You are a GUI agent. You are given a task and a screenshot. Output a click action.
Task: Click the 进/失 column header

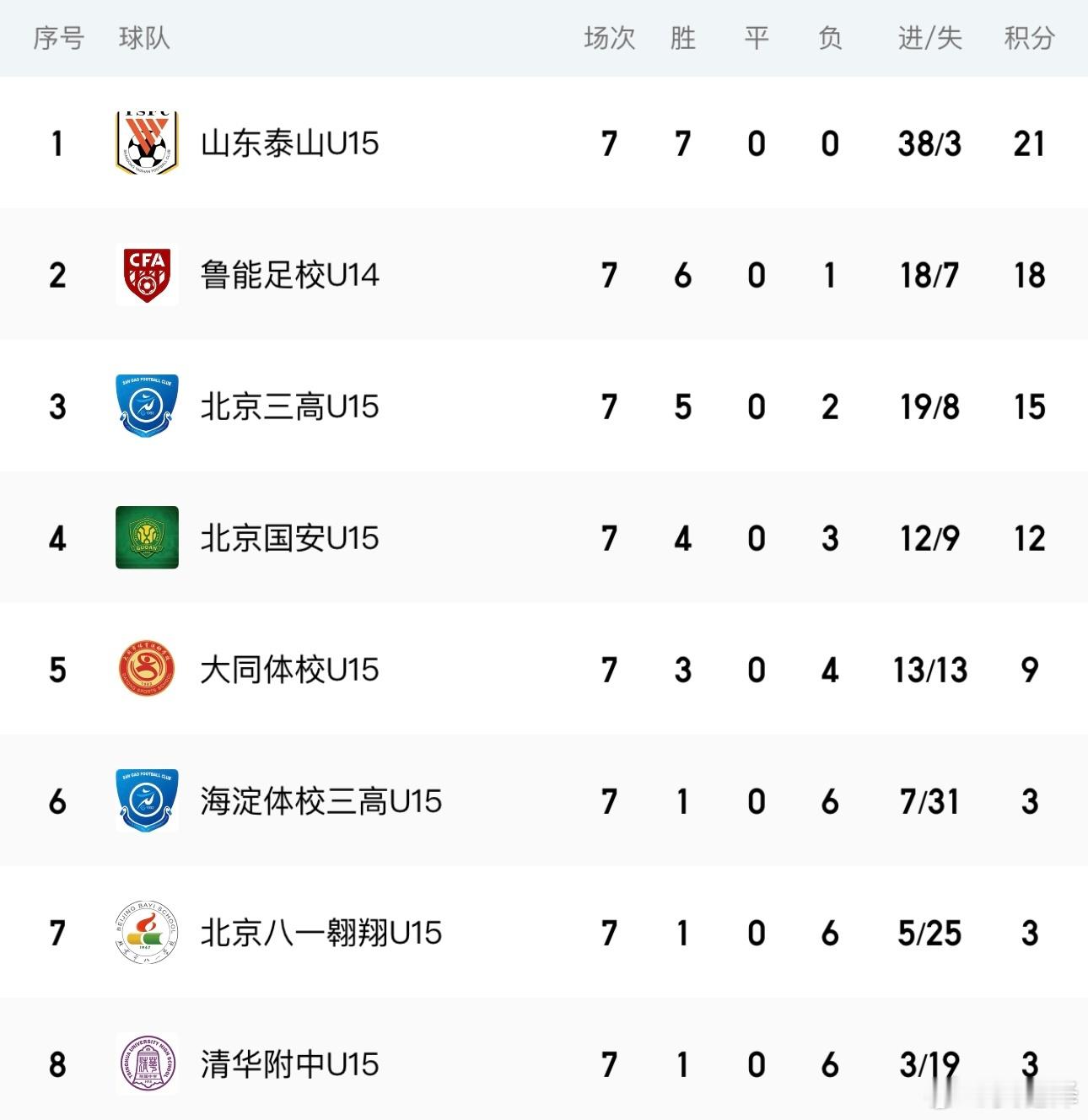929,38
